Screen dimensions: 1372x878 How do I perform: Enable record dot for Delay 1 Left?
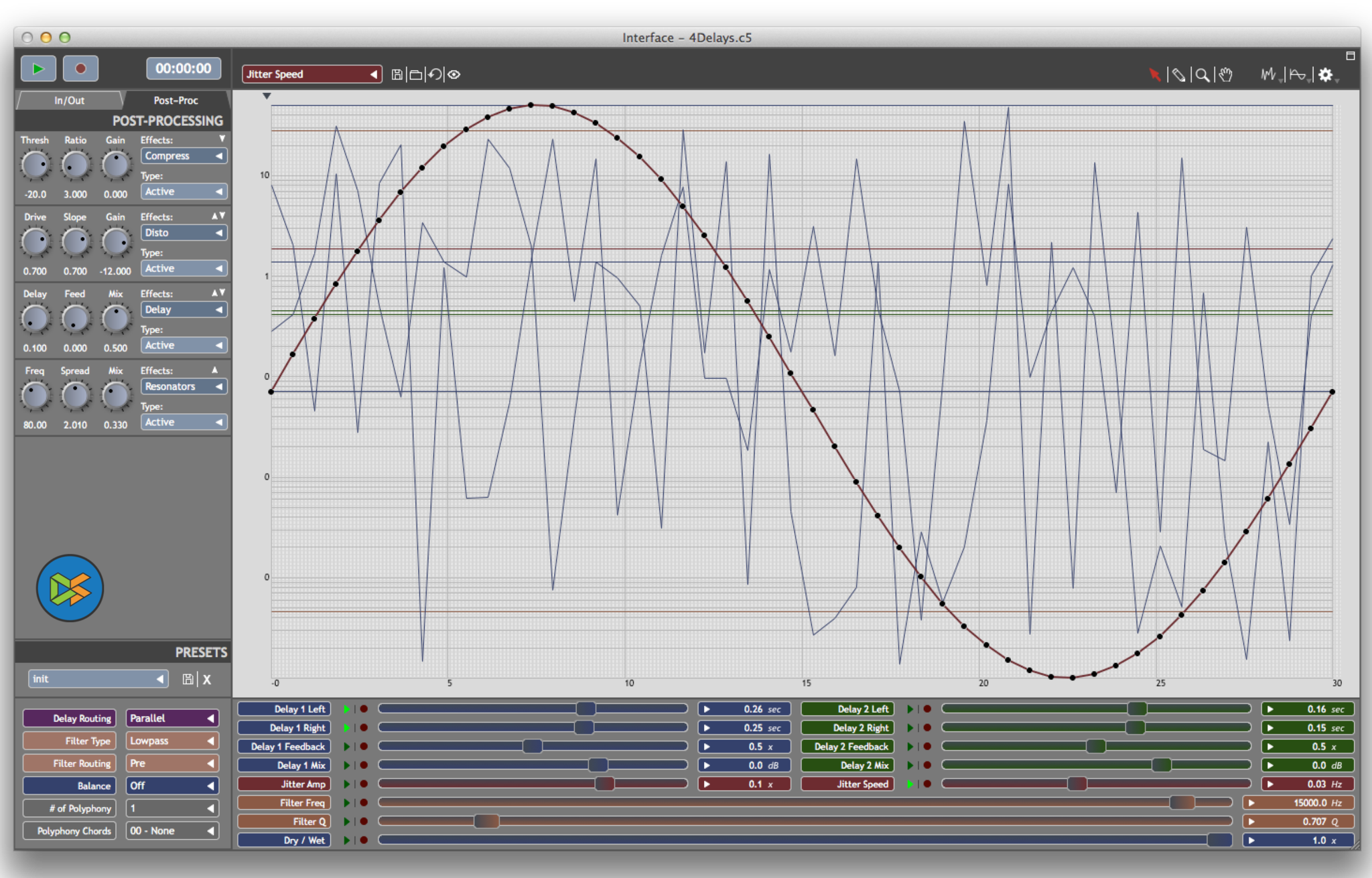pos(364,709)
